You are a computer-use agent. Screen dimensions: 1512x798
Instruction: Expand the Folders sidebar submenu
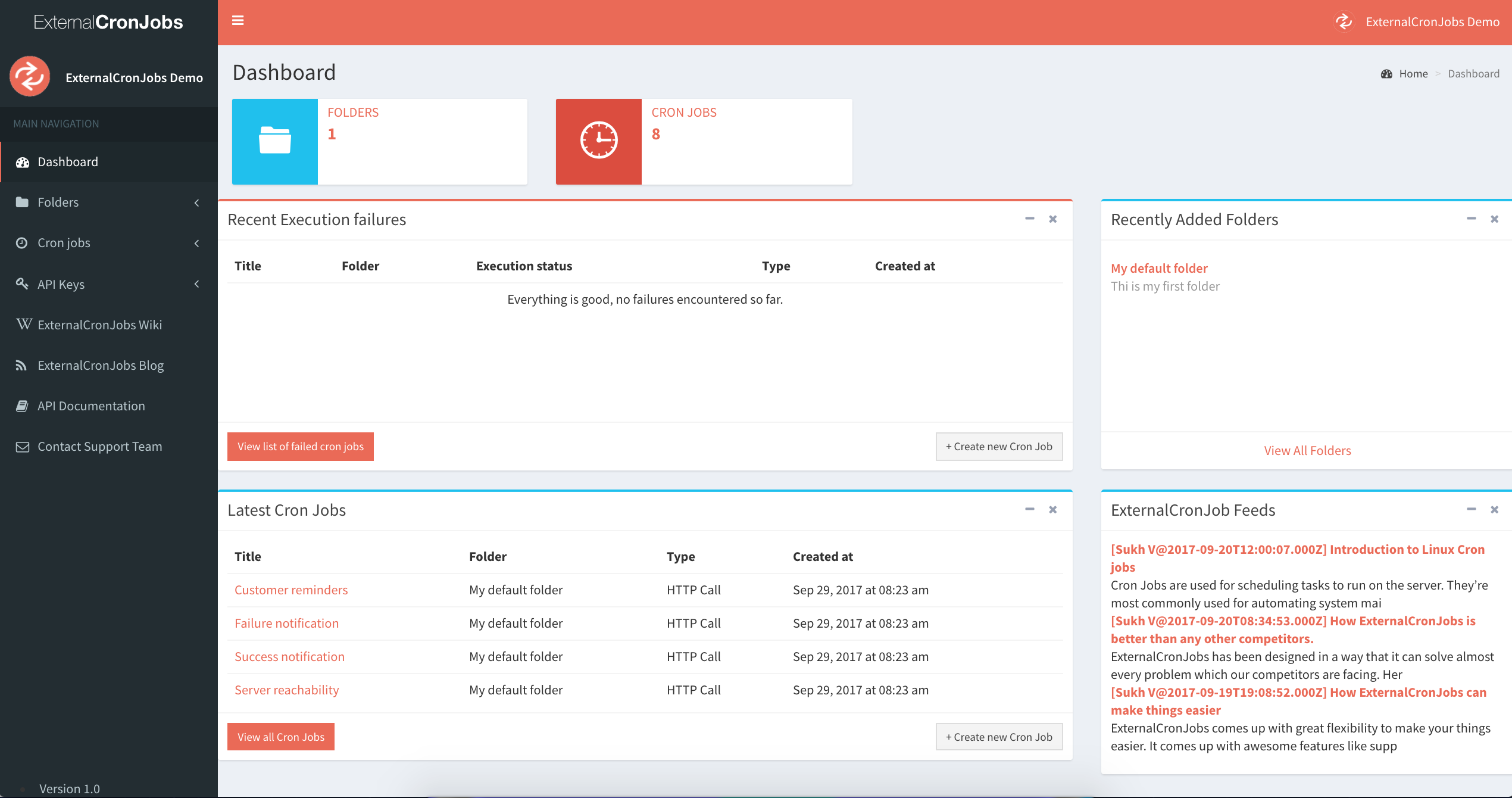[x=196, y=202]
